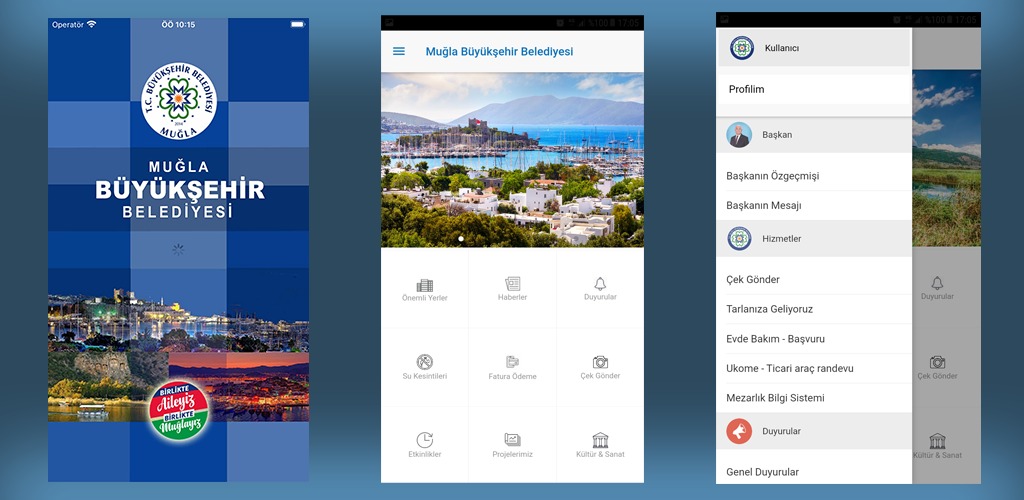Open Projelerimiz icon

point(513,440)
